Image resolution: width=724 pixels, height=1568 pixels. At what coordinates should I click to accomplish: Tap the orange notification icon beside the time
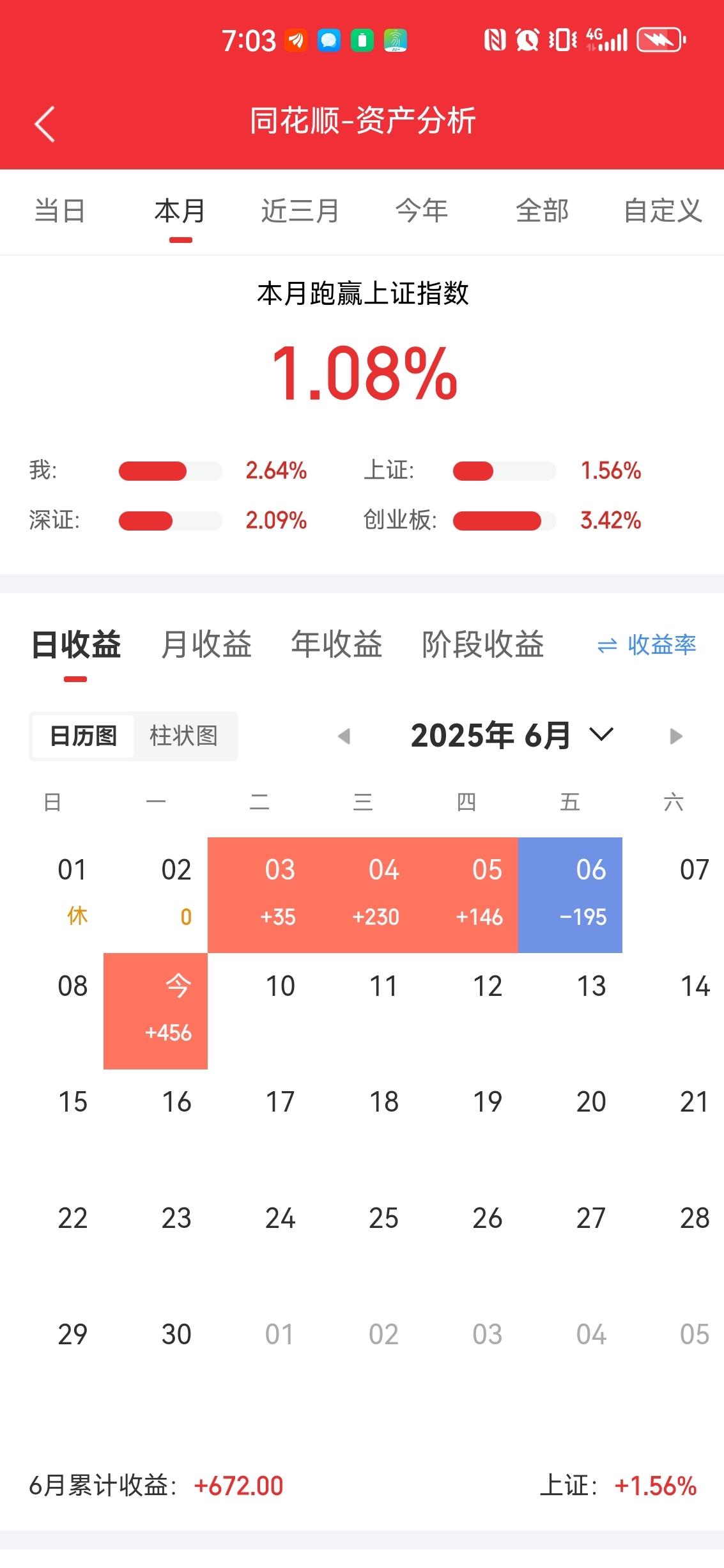(x=295, y=41)
